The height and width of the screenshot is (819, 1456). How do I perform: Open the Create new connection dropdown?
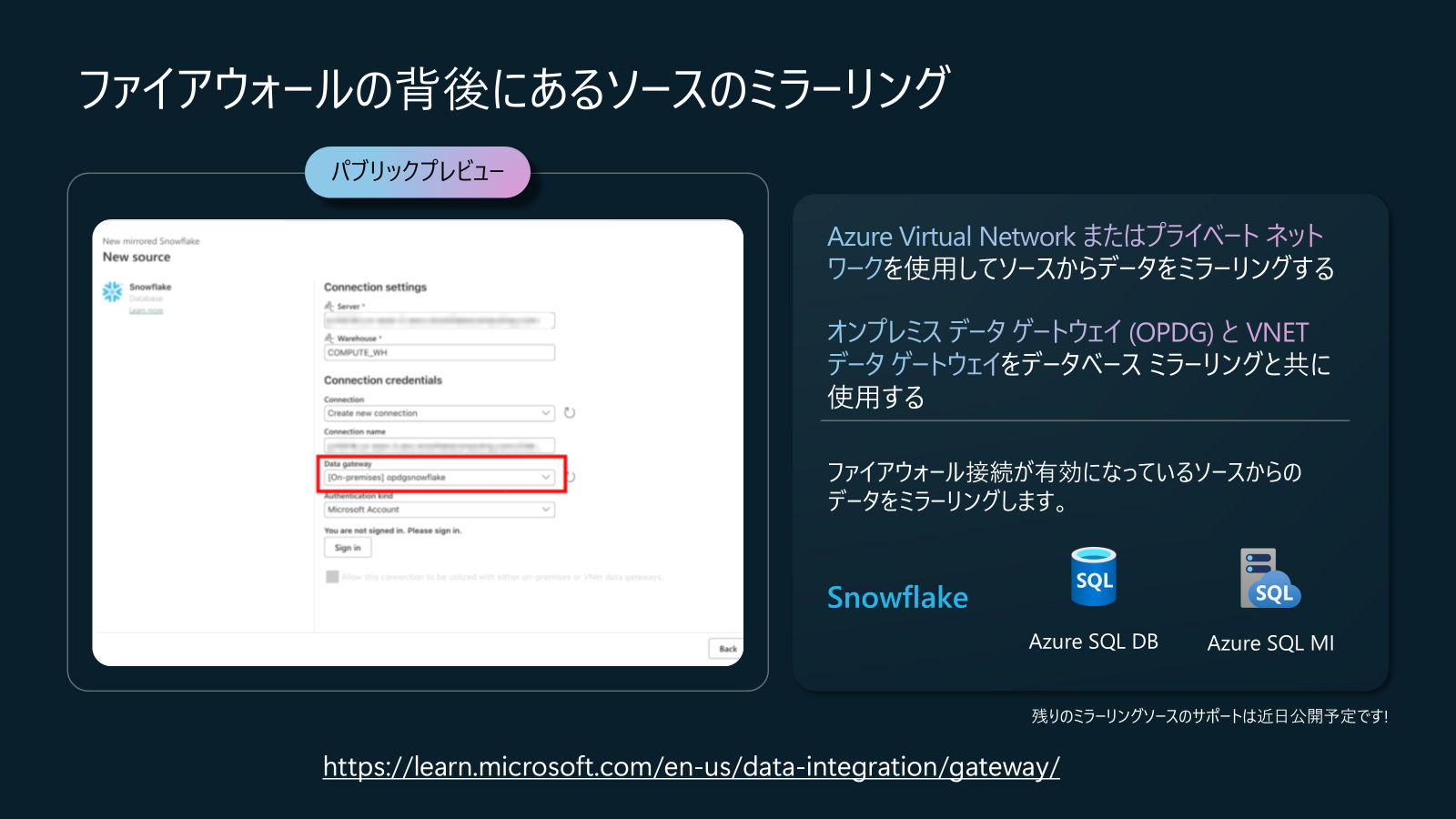(440, 413)
